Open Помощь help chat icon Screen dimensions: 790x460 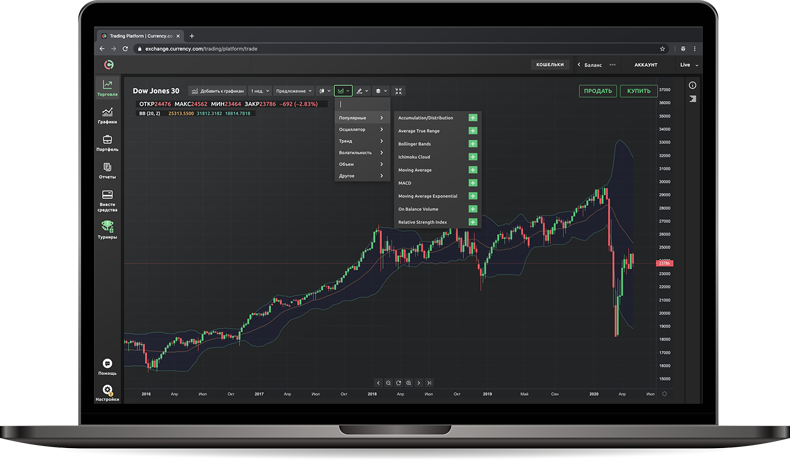point(107,366)
